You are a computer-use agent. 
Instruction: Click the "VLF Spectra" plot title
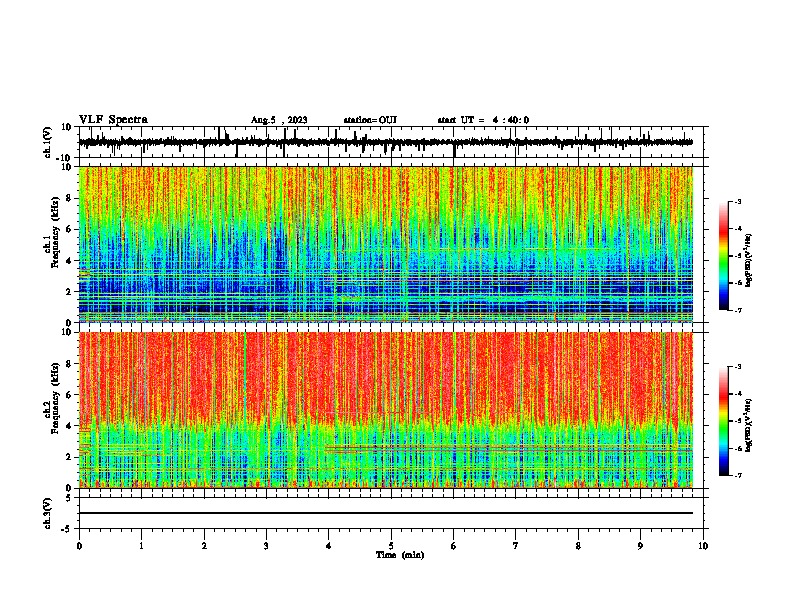pos(113,120)
